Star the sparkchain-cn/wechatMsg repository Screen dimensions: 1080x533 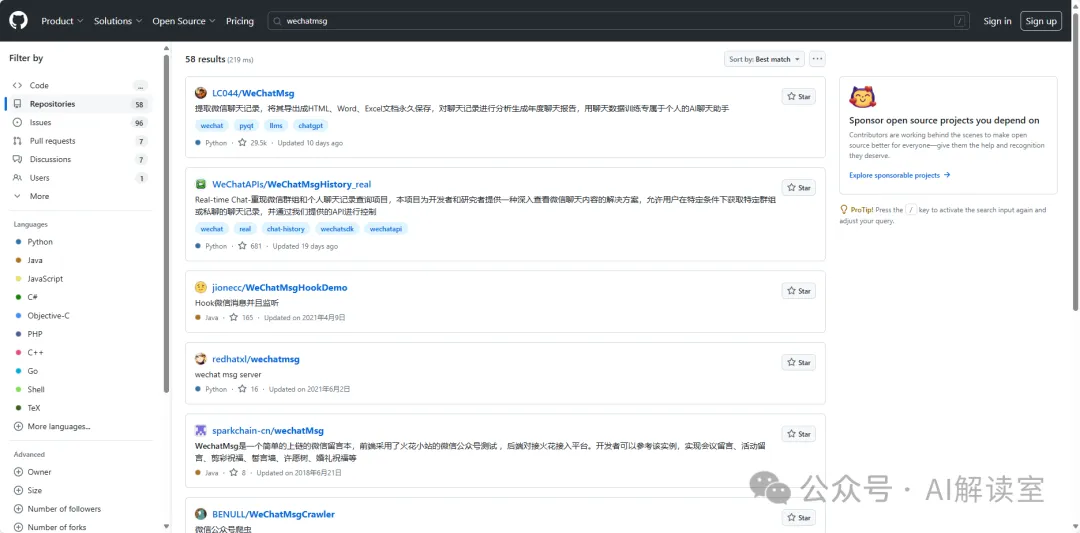click(799, 434)
